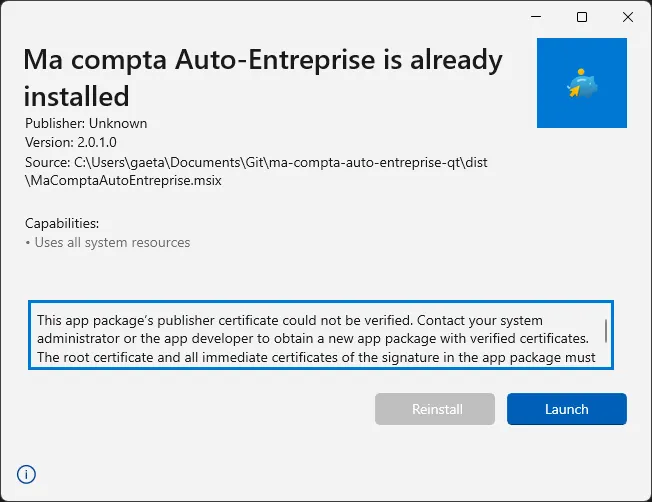Click 'Uses all system resources' capability
Image resolution: width=652 pixels, height=502 pixels.
click(110, 242)
